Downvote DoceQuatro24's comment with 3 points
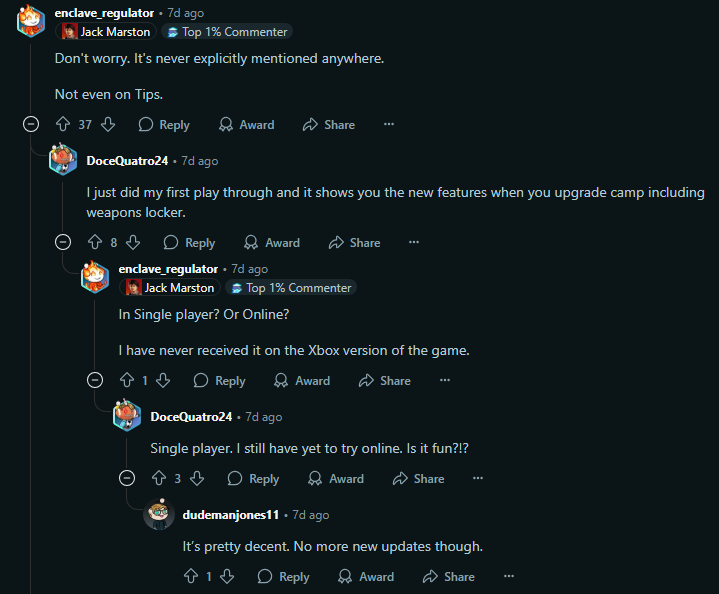The image size is (719, 594). coord(199,479)
